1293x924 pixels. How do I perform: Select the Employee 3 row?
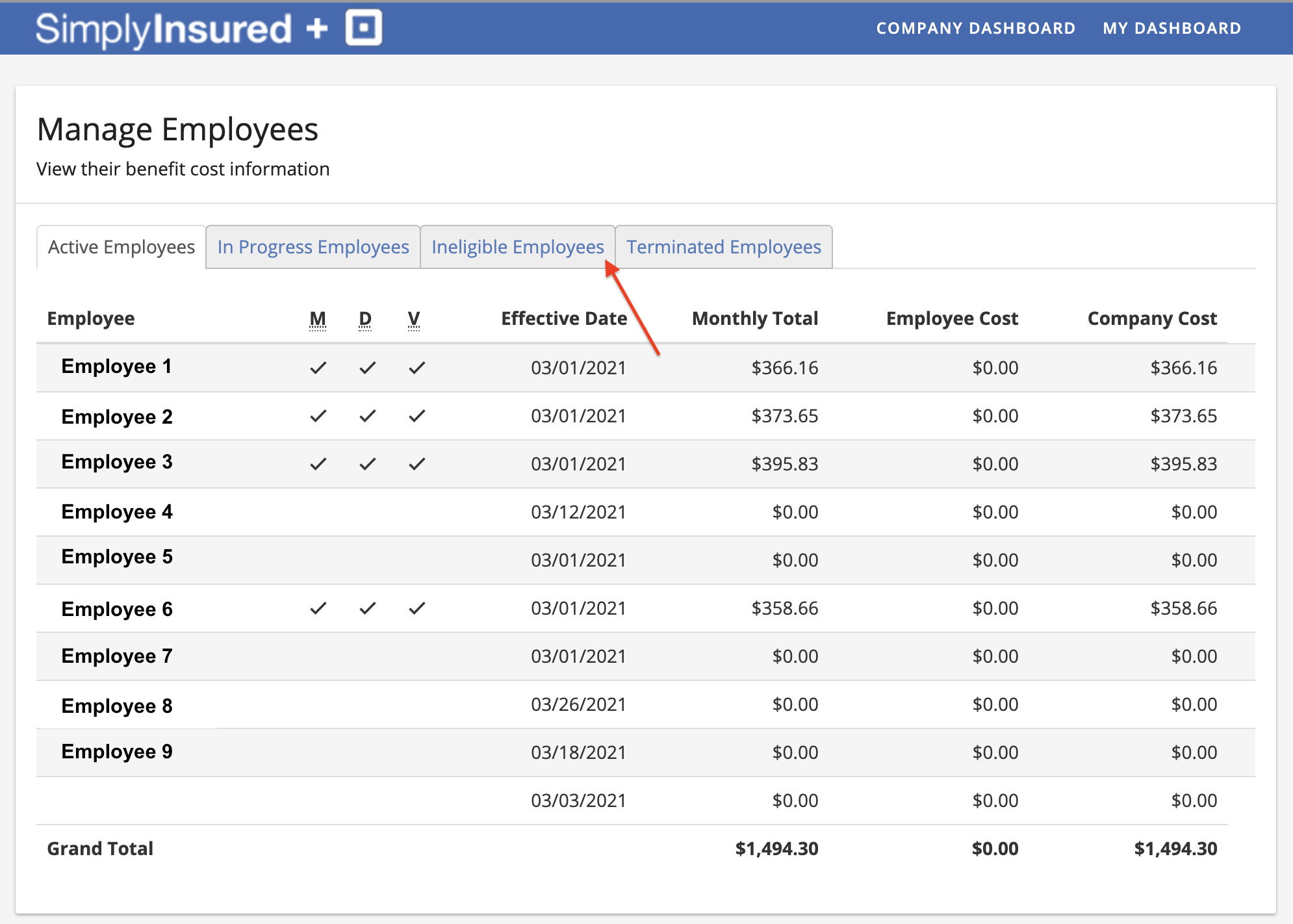click(x=117, y=462)
